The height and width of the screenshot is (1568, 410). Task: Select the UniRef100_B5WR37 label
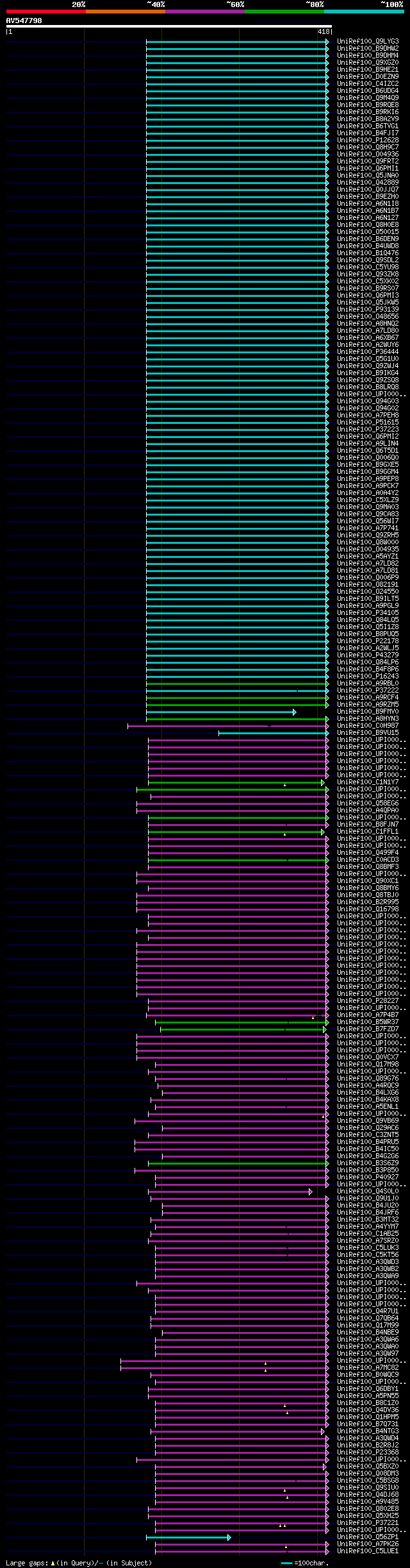368,1022
